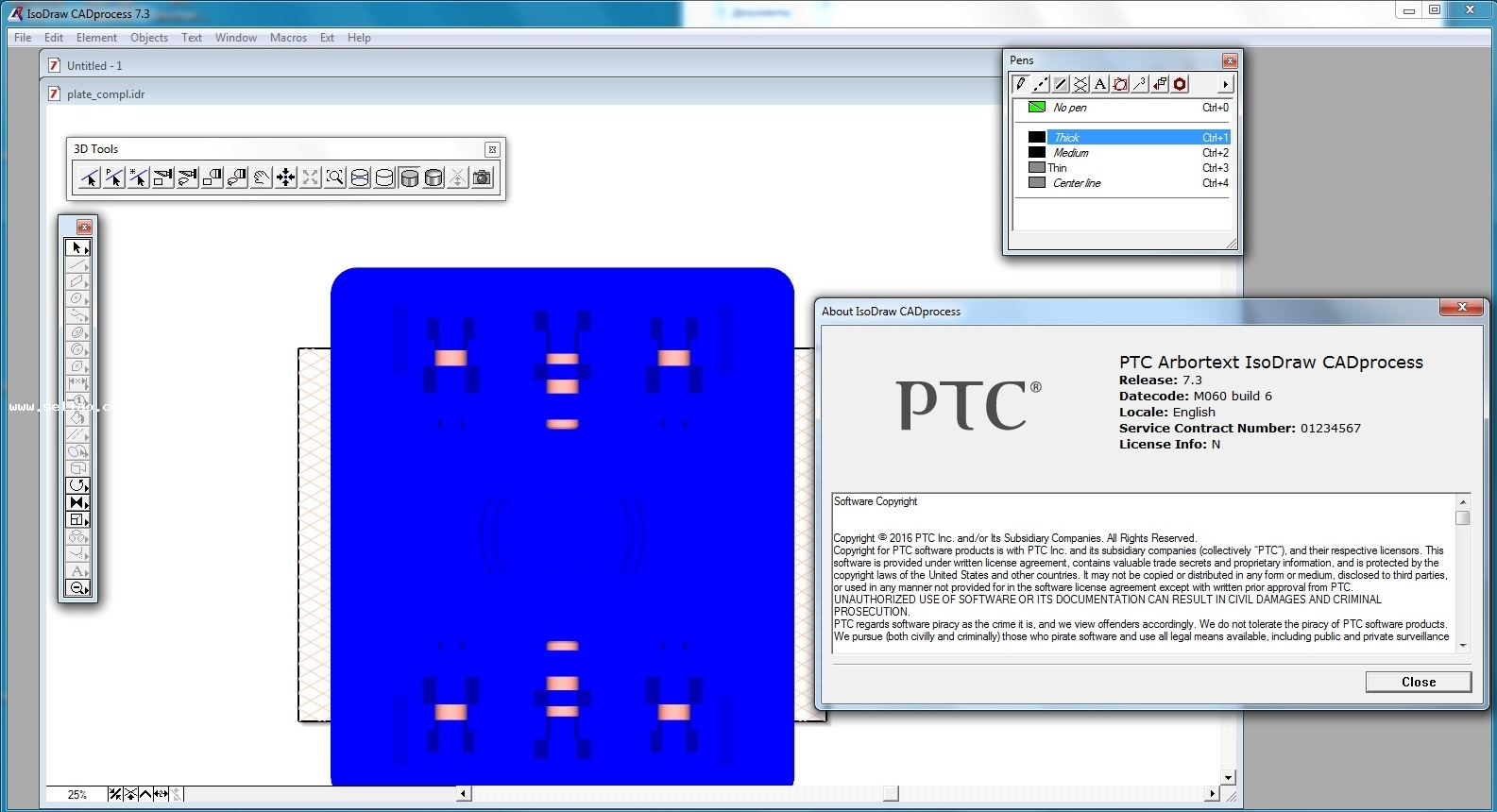Open the Help menu

[359, 38]
